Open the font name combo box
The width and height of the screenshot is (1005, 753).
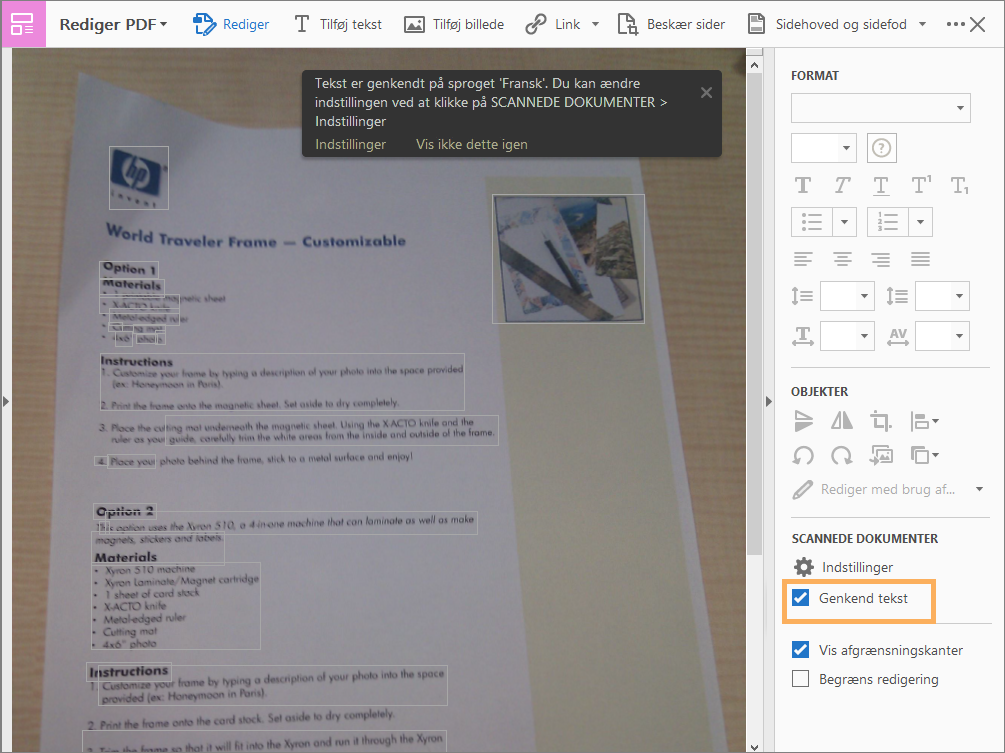coord(881,108)
